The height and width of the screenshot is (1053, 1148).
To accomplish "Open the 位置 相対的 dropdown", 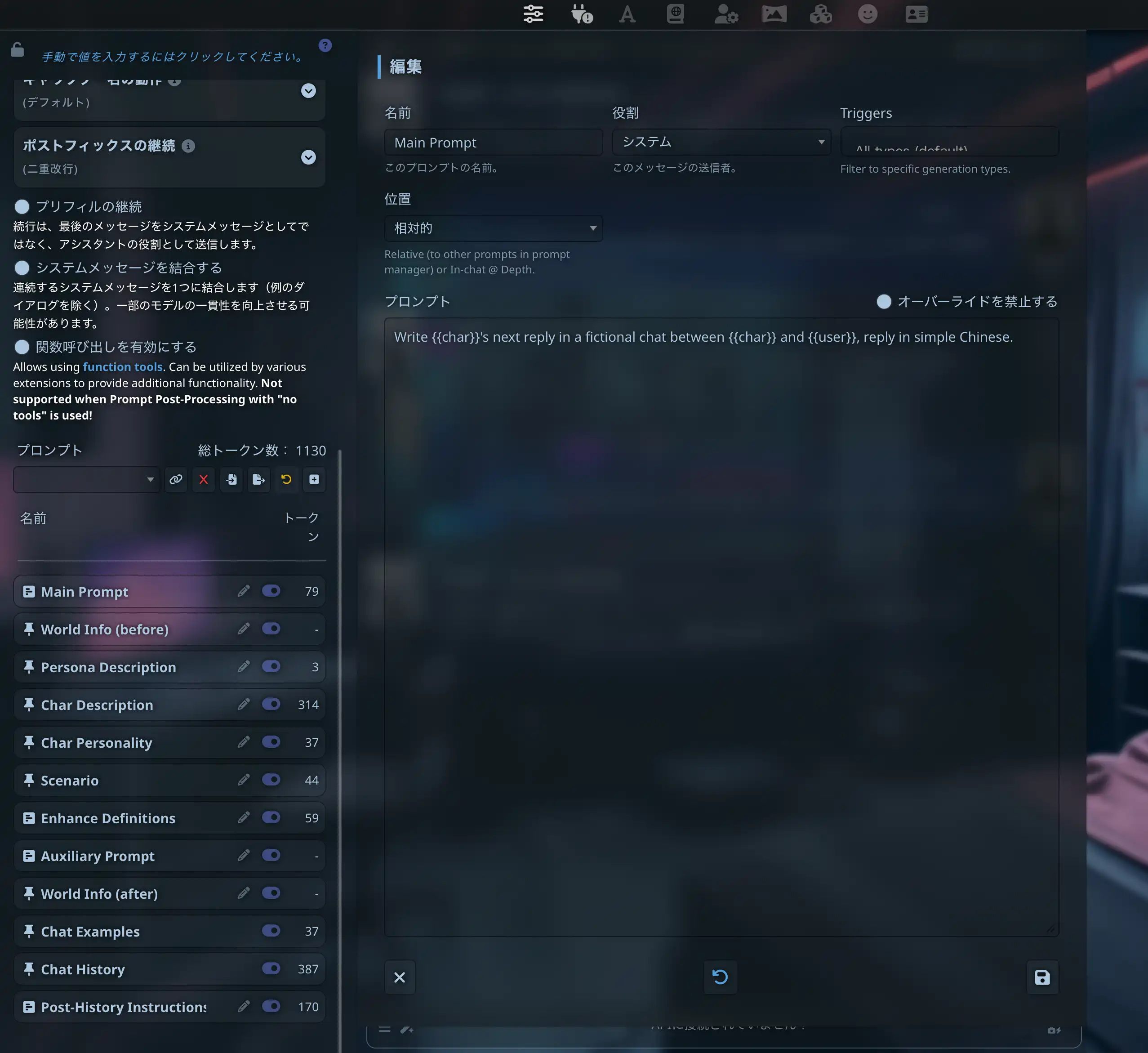I will tap(494, 228).
